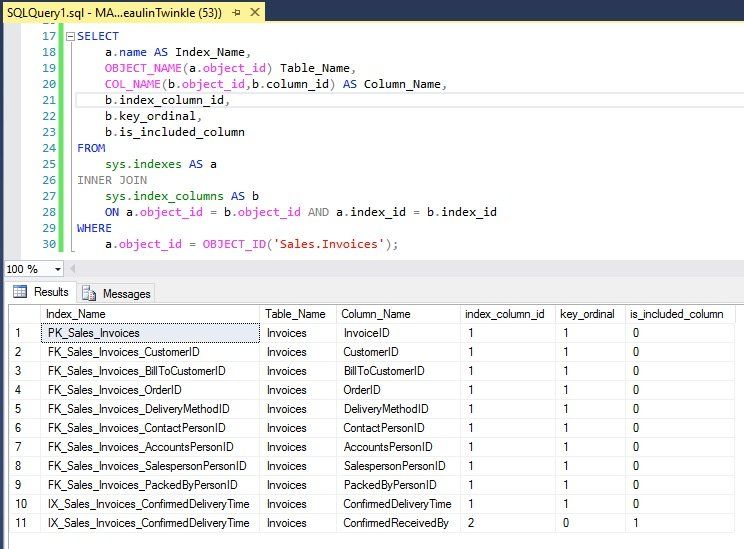Collapse the SELECT statement block
Viewport: 744px width, 549px height.
[x=70, y=36]
